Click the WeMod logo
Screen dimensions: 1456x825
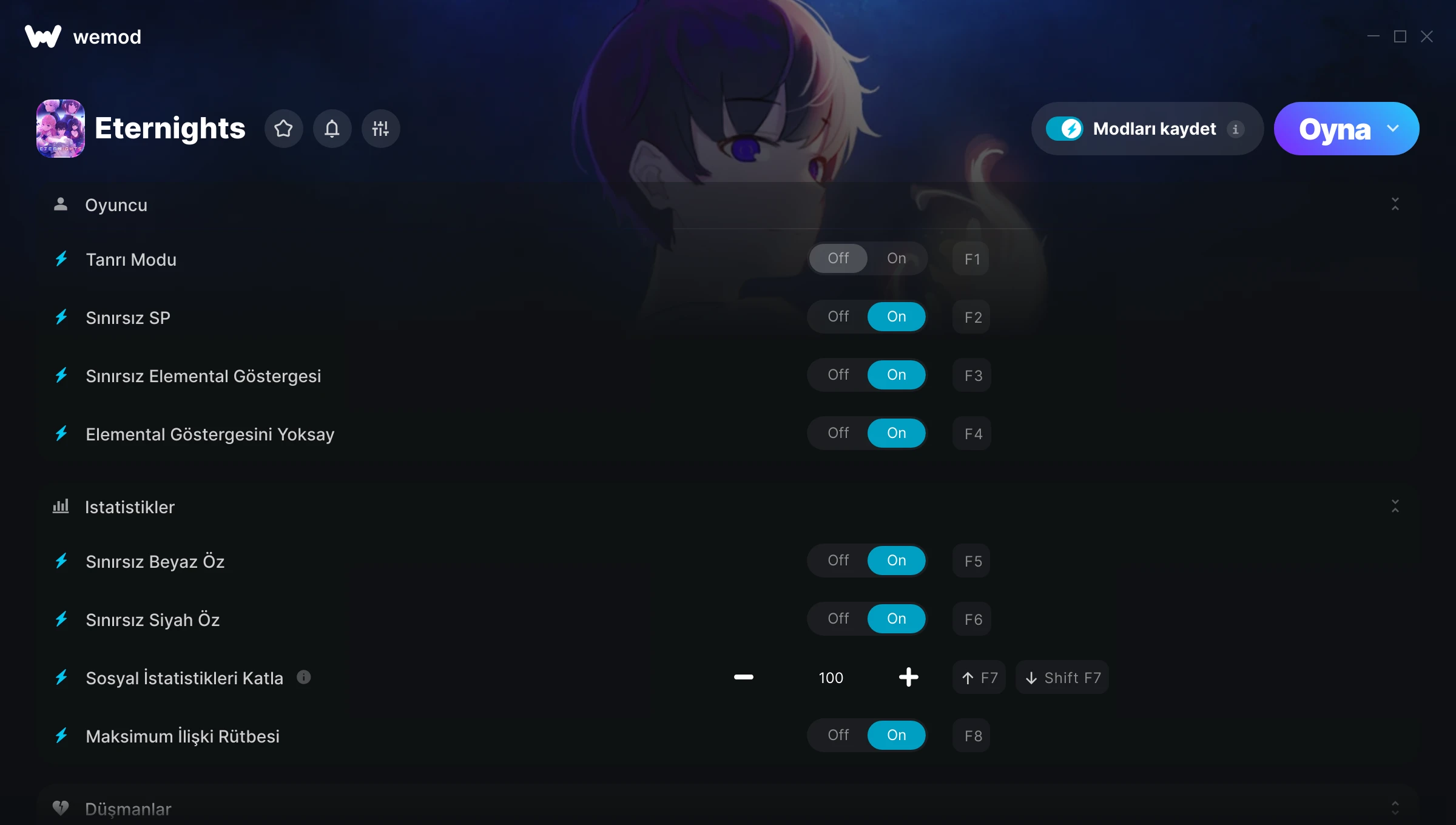43,36
